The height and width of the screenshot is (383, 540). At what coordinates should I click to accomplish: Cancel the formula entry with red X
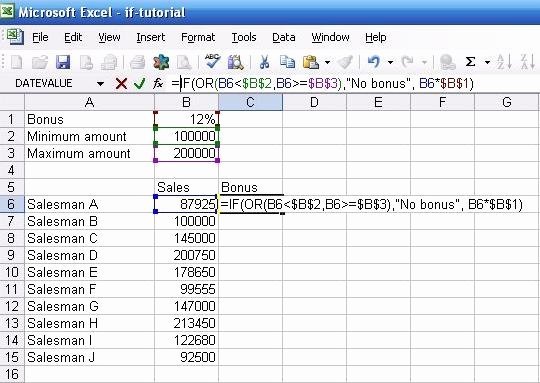[121, 83]
